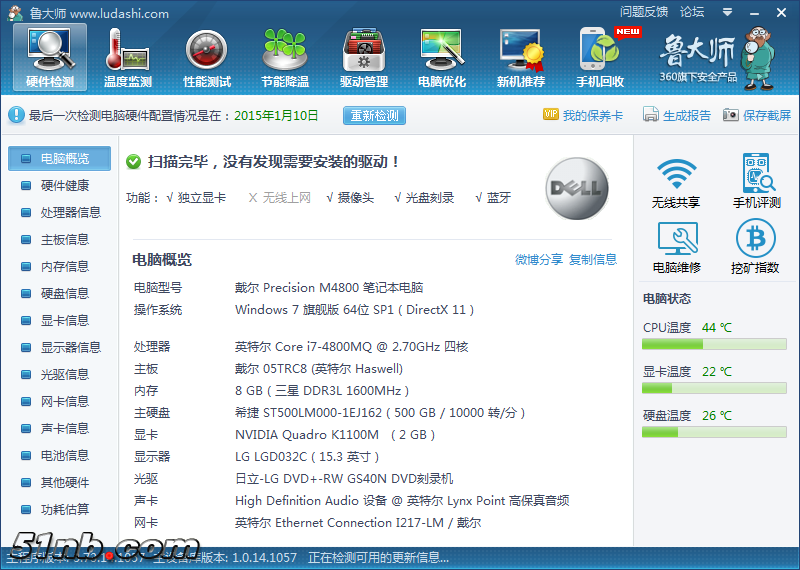Open the 问题反馈 feedback link
800x570 pixels.
coord(644,12)
